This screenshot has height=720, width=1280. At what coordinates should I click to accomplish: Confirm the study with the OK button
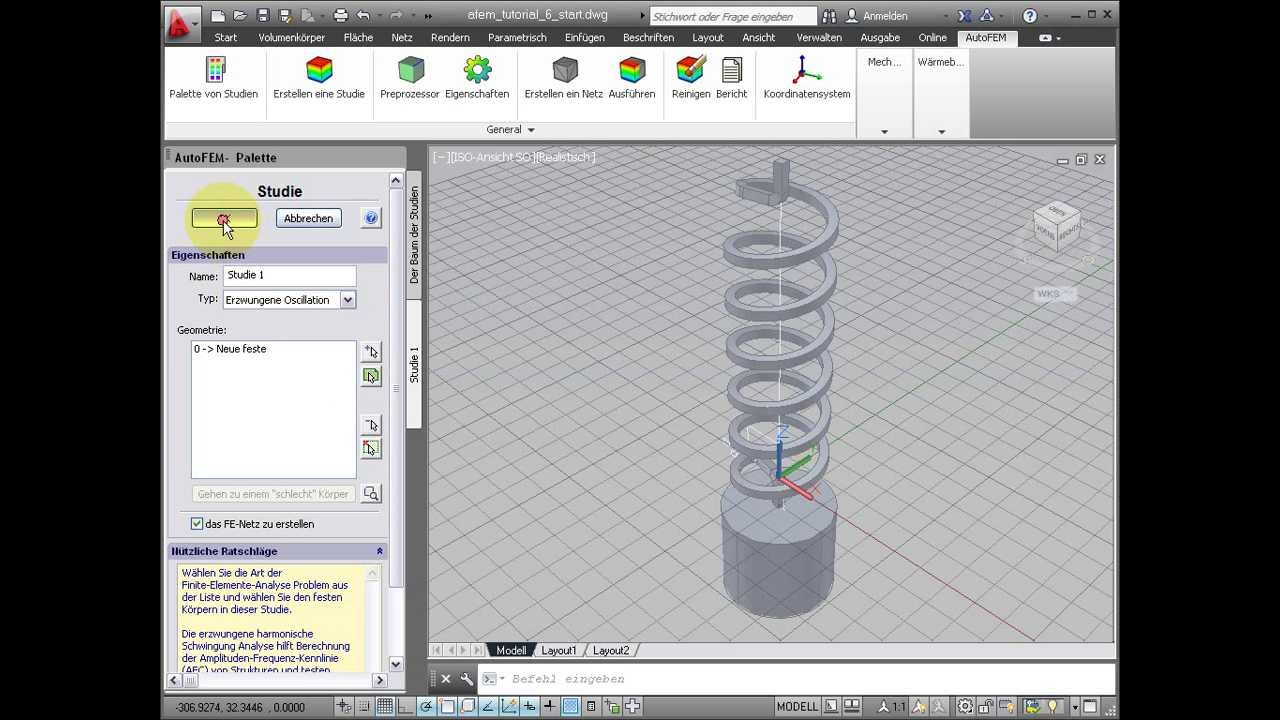coord(224,219)
